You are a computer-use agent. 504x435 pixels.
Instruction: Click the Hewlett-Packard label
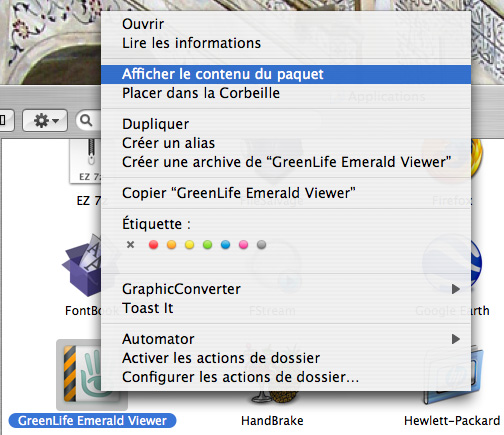tap(452, 421)
